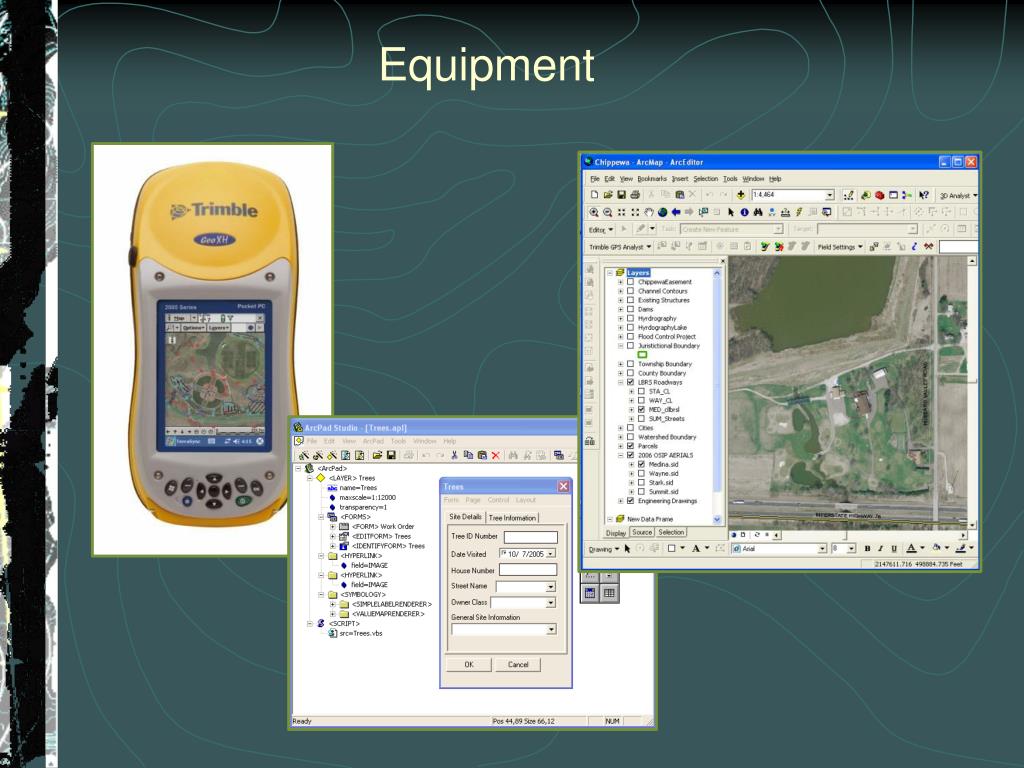Click the Find binoculars icon in ArcMap

click(758, 212)
